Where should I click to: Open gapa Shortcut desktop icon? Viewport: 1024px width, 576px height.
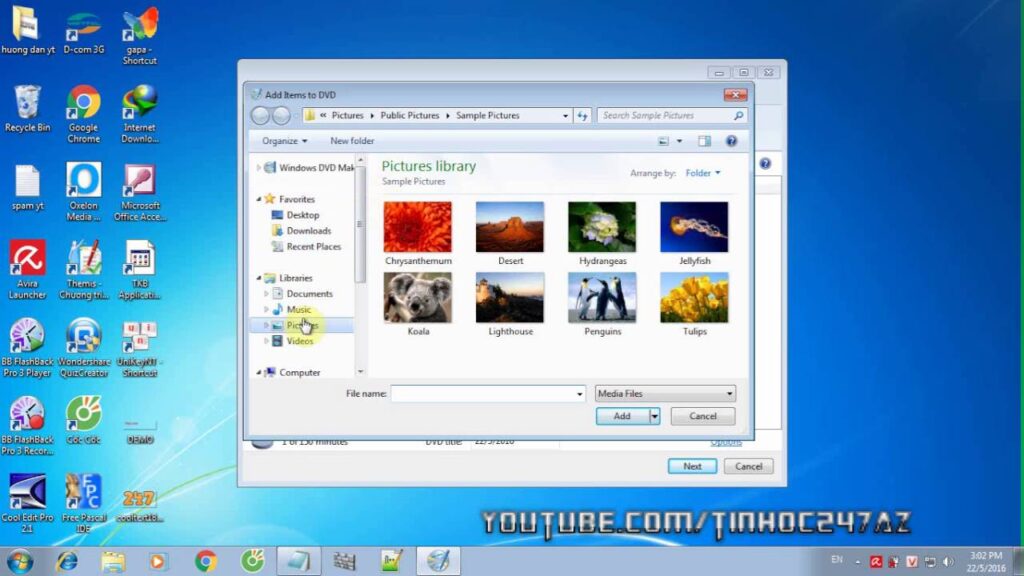(139, 37)
